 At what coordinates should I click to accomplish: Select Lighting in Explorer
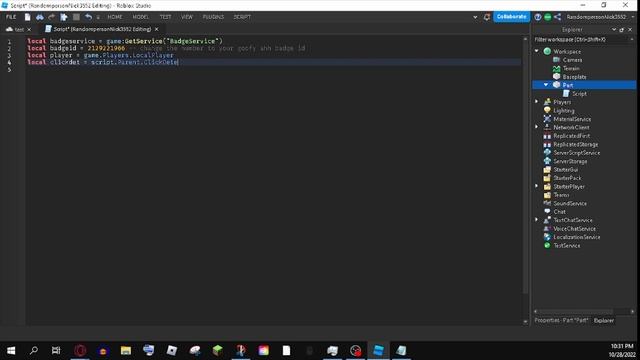(x=564, y=111)
